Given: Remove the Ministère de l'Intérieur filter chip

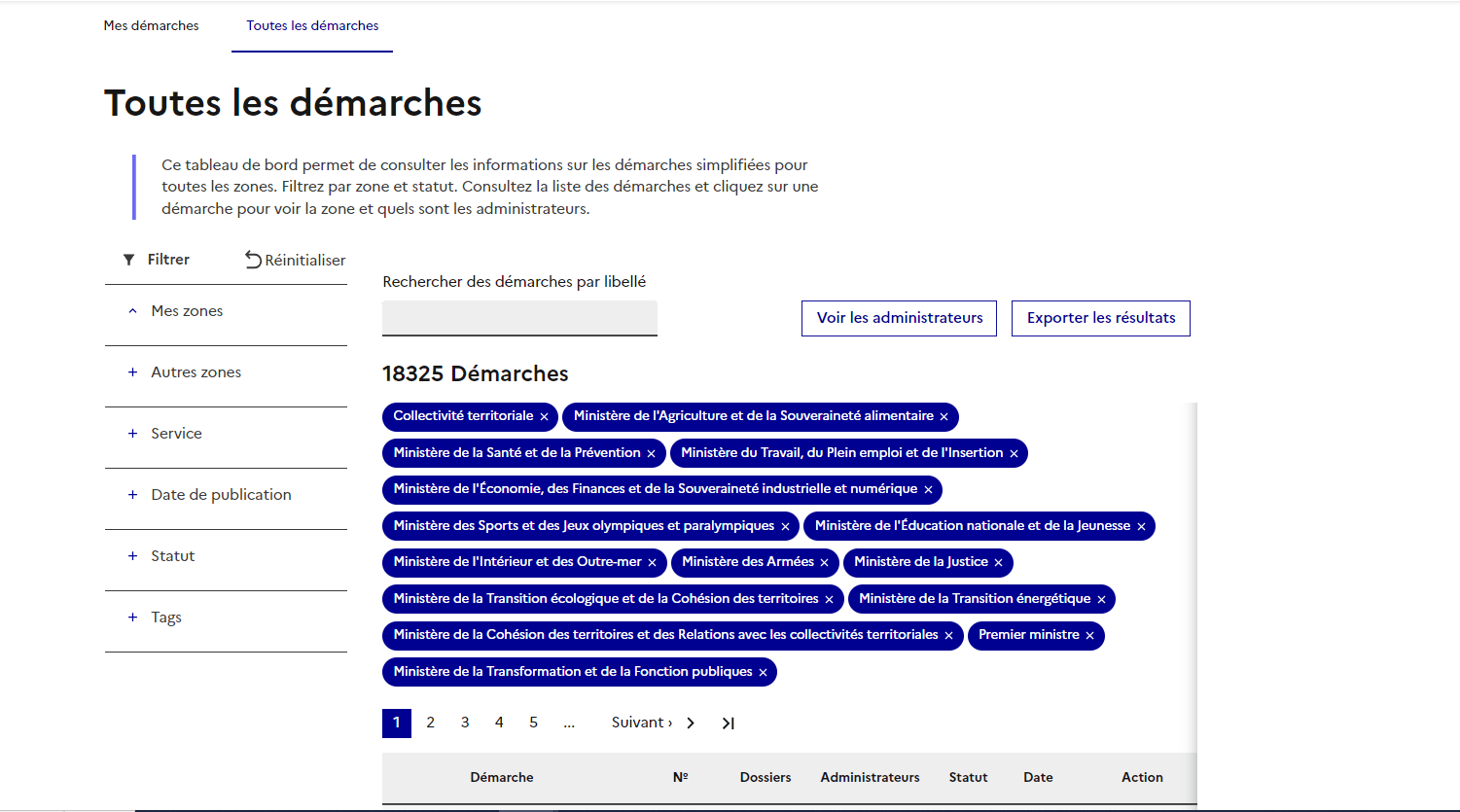Looking at the screenshot, I should click(x=650, y=562).
